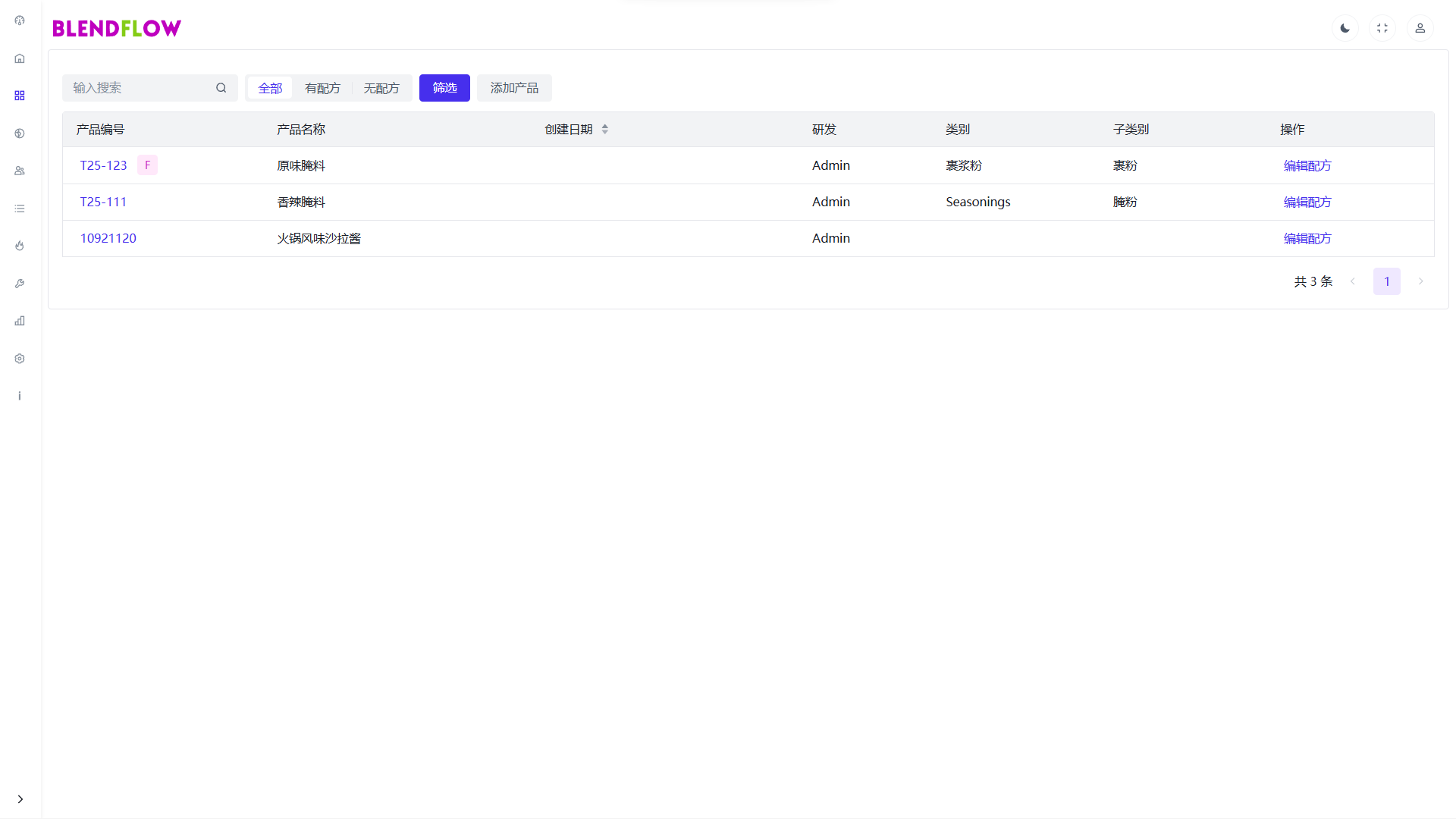Expand the sidebar with bottom chevron
1456x819 pixels.
click(x=20, y=799)
